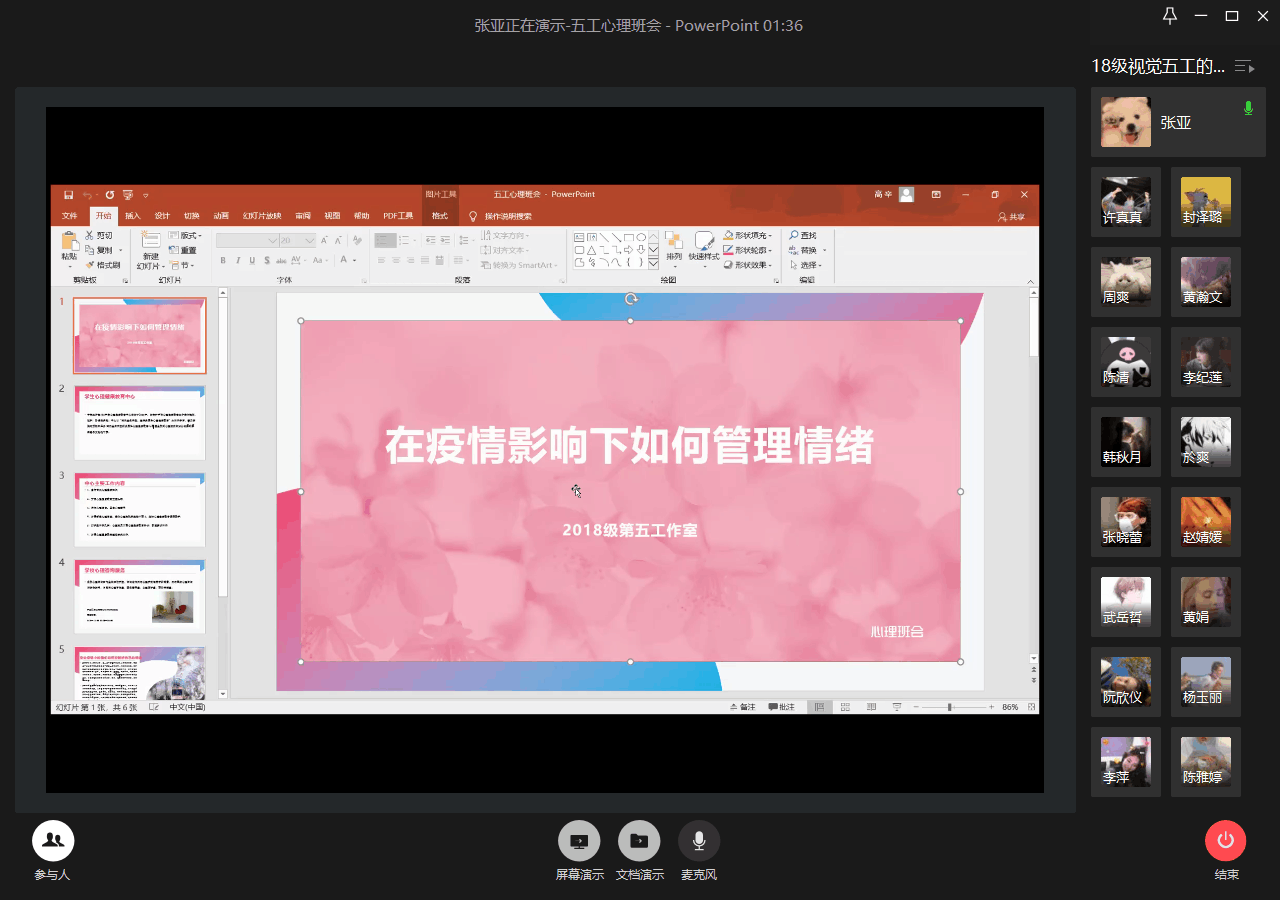Click the new slide icon
Screen dimensions: 1280x900
pyautogui.click(x=150, y=243)
